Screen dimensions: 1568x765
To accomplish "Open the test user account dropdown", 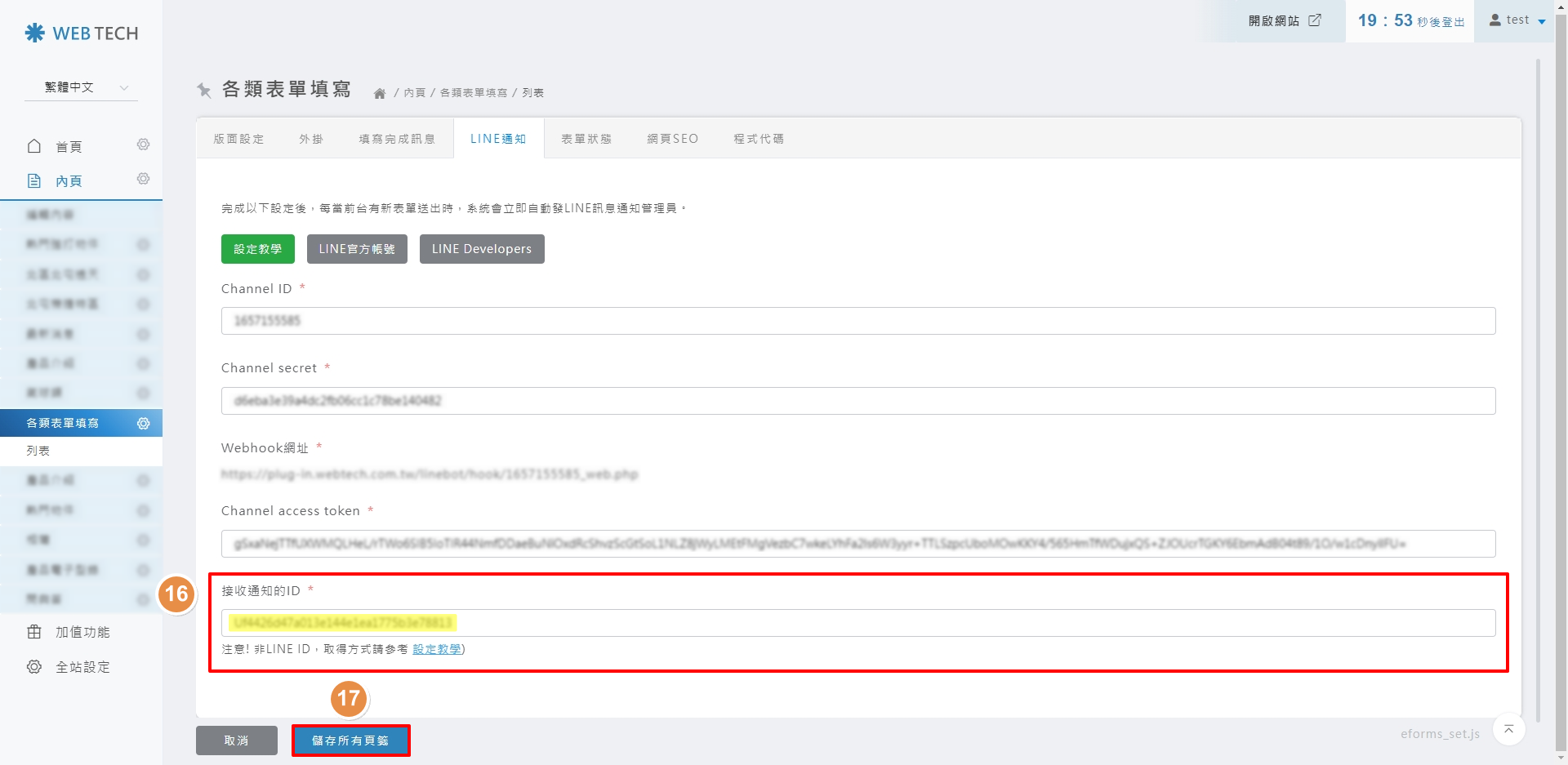I will pyautogui.click(x=1517, y=20).
